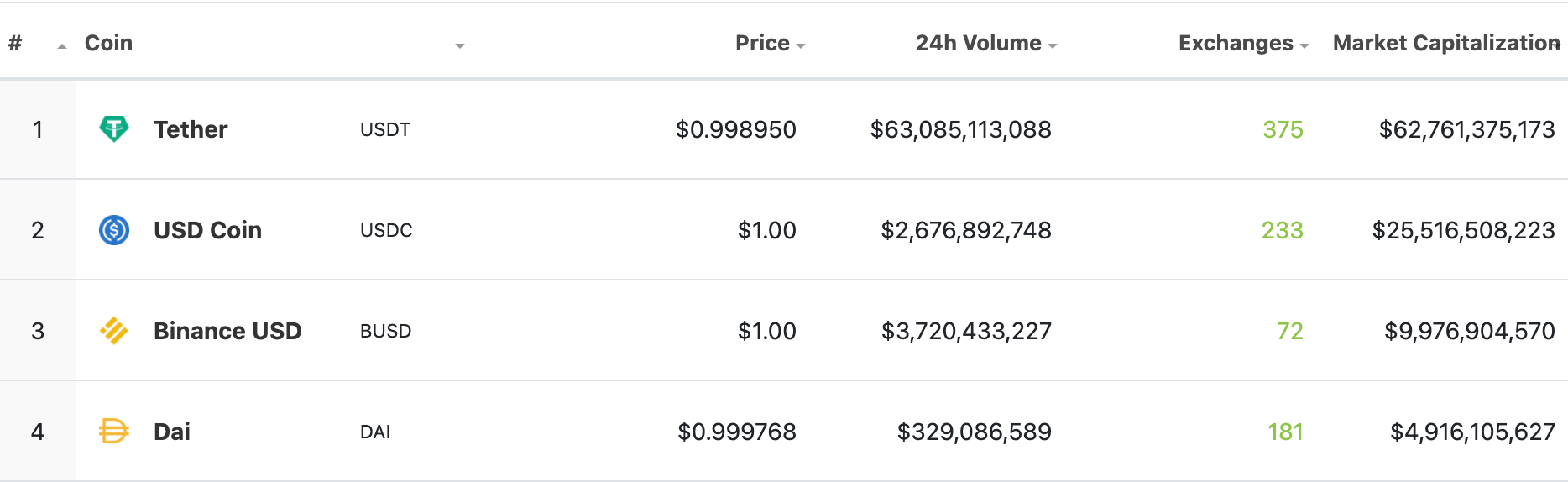Open the Tether coin page
Image resolution: width=1568 pixels, height=482 pixels.
pos(191,129)
